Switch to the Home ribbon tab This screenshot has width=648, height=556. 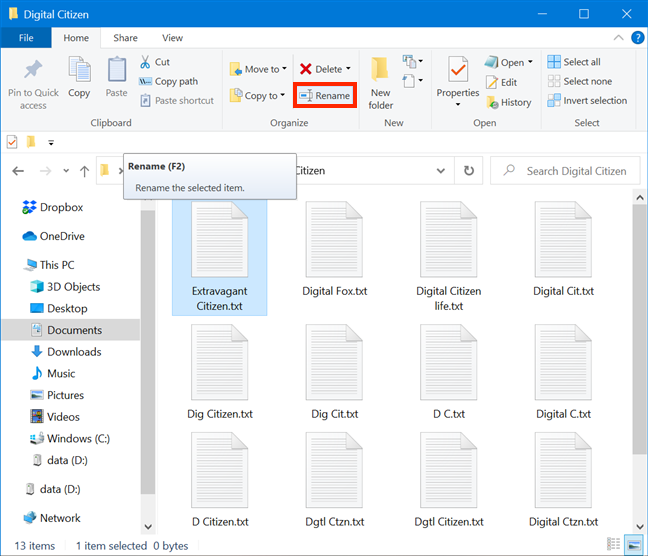(76, 38)
